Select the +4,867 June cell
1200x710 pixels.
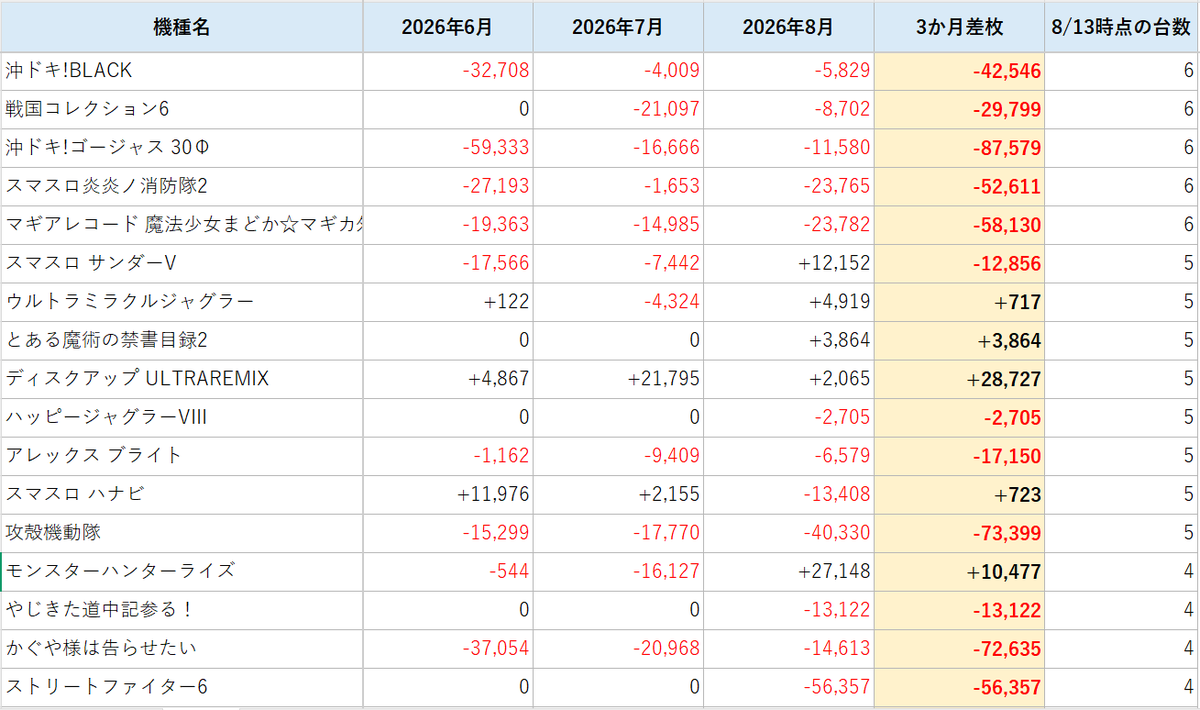point(448,379)
